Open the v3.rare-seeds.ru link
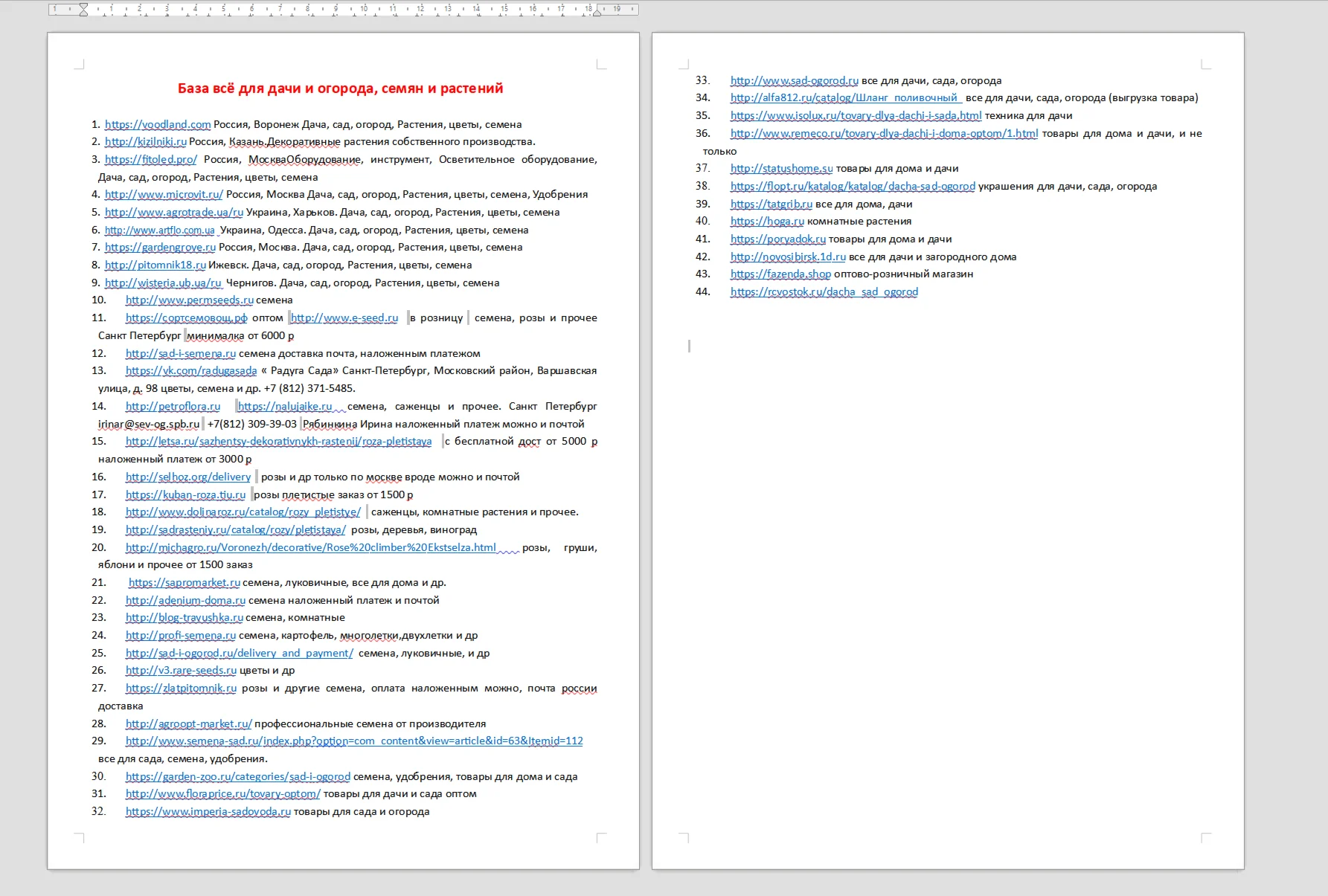Image resolution: width=1328 pixels, height=896 pixels. click(x=181, y=670)
